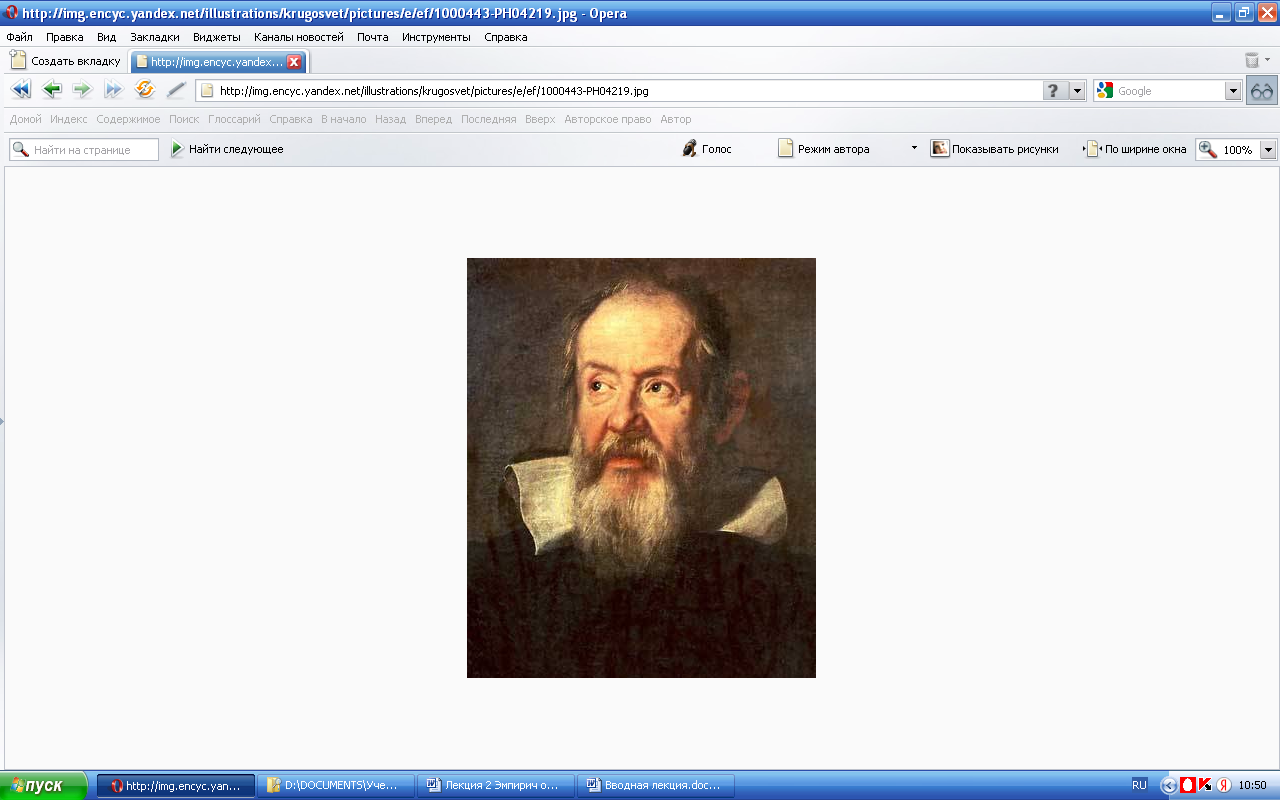Click the RU language indicator
The width and height of the screenshot is (1280, 800).
coord(1139,786)
